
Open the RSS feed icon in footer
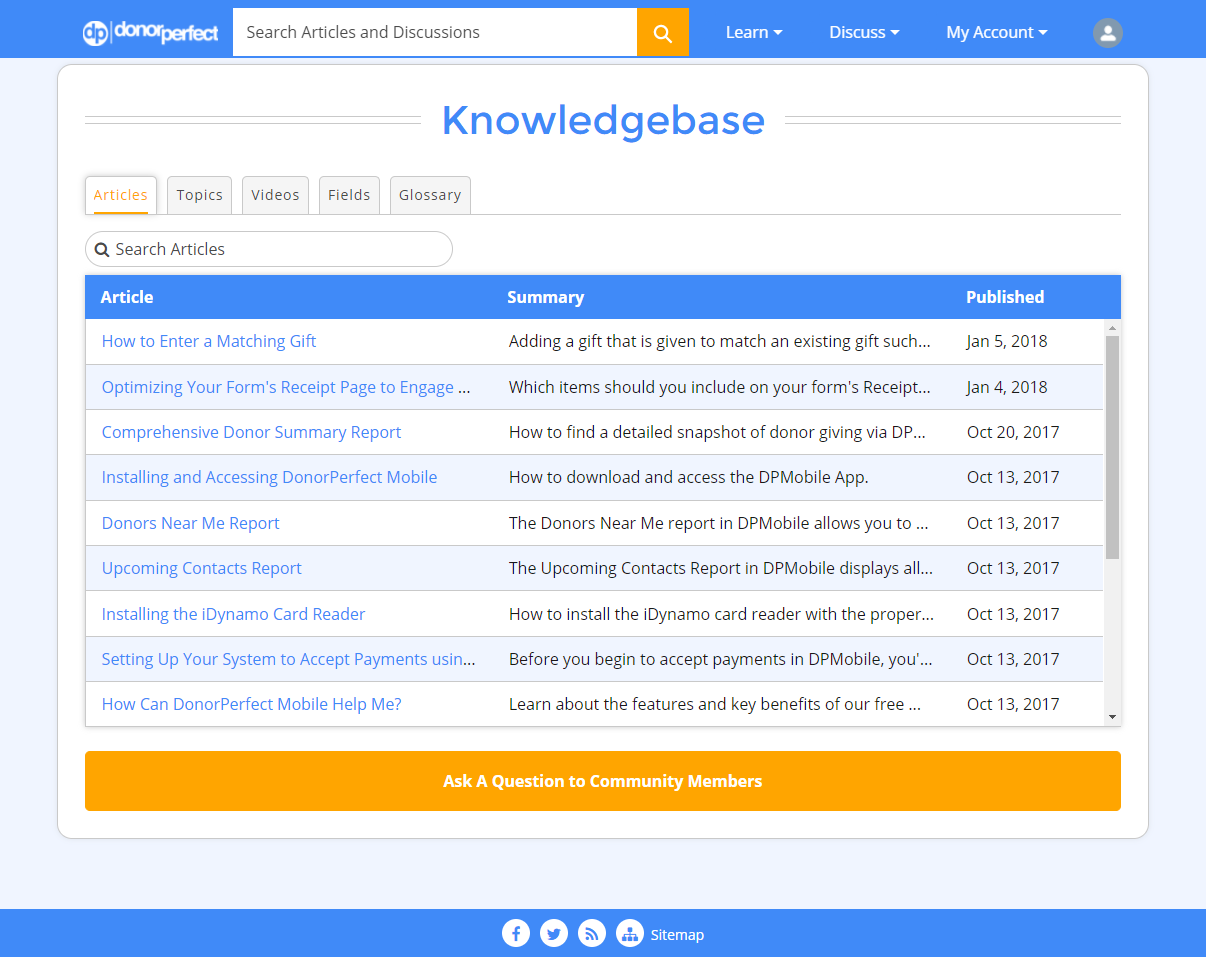592,934
